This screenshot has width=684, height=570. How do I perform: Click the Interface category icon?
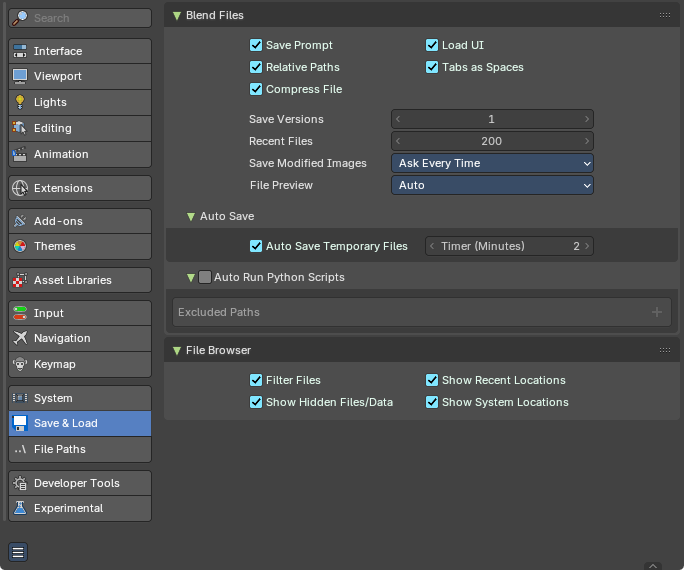[x=20, y=51]
